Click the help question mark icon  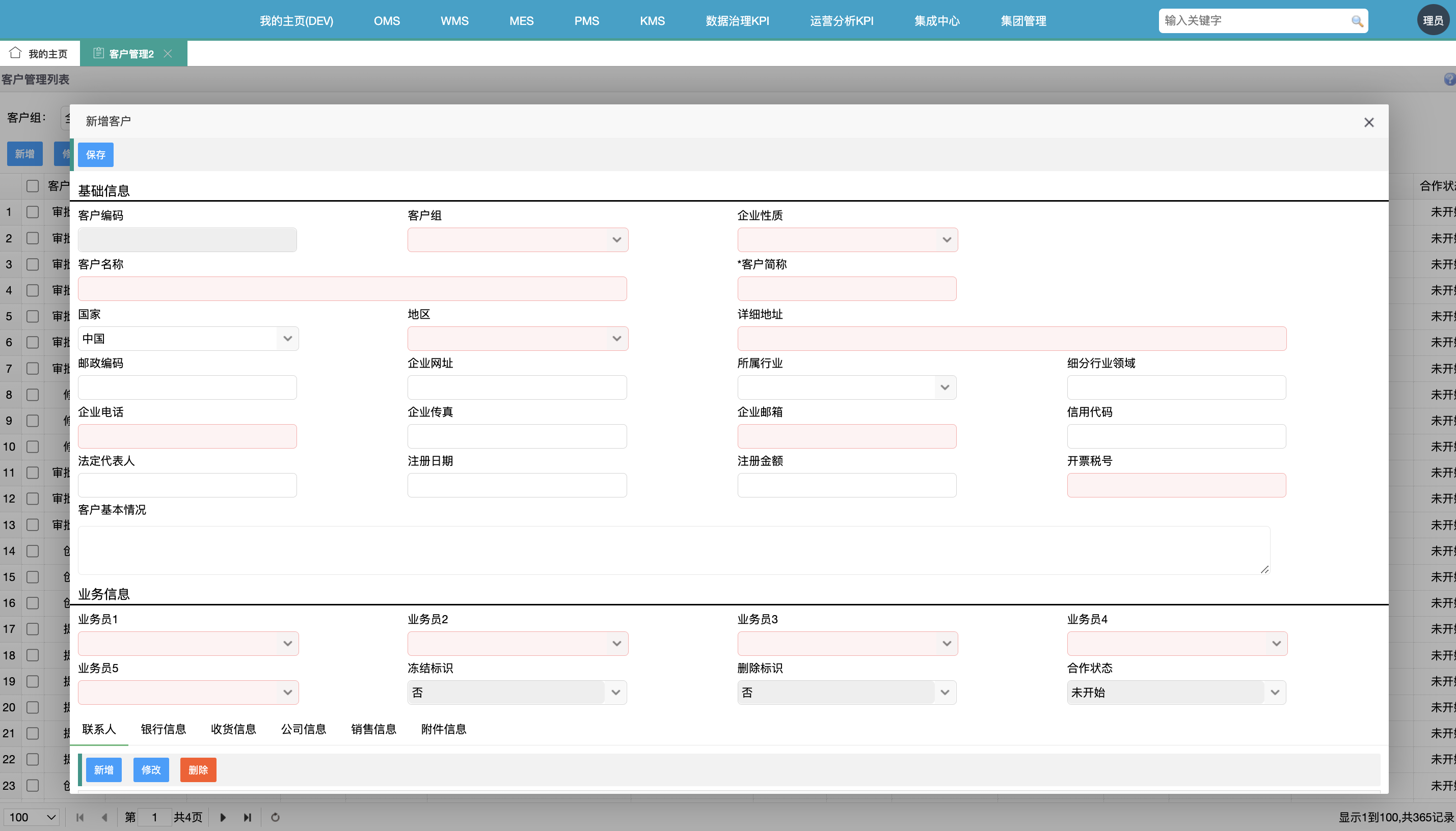pos(1449,79)
